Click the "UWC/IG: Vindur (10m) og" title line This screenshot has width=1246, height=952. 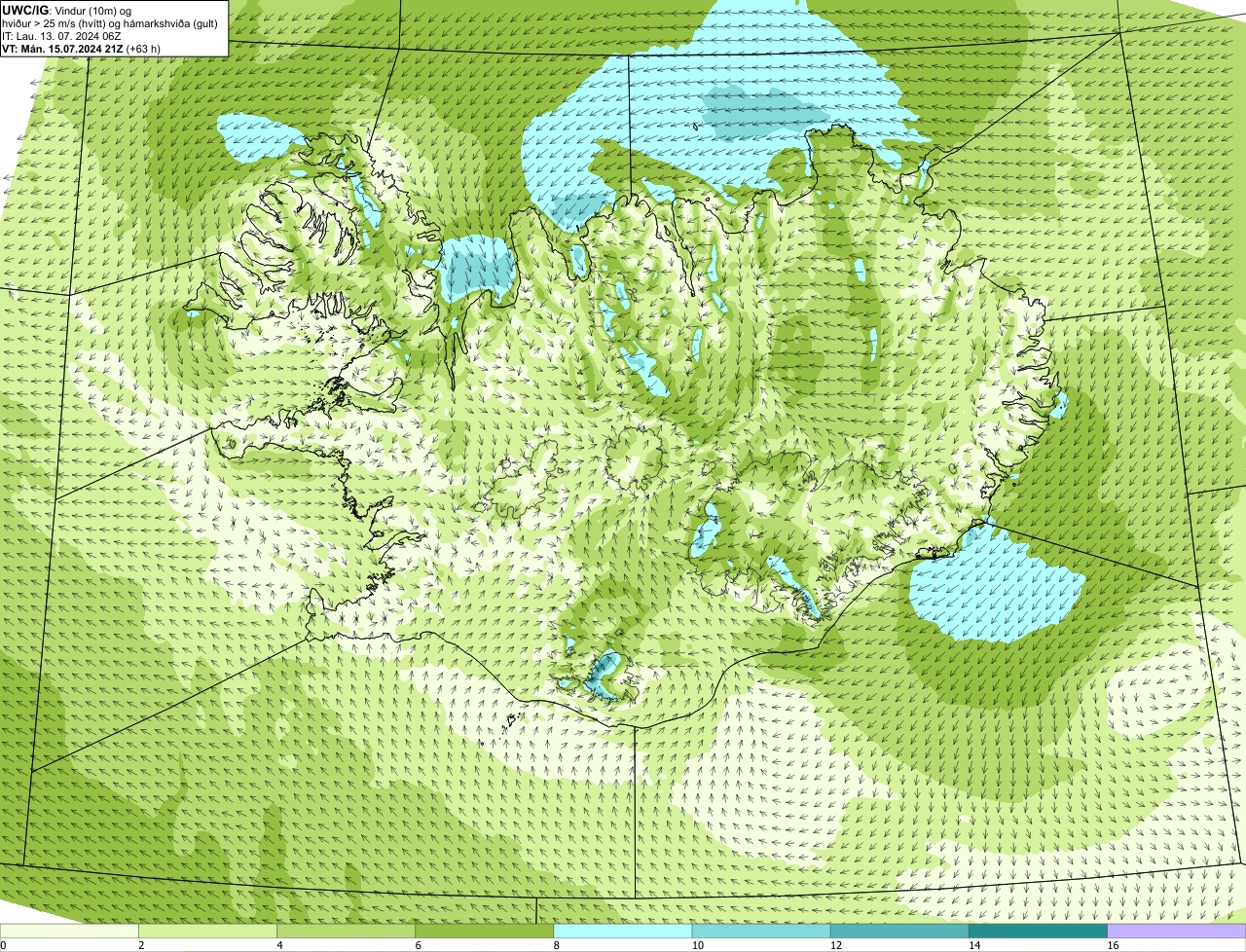[x=66, y=10]
